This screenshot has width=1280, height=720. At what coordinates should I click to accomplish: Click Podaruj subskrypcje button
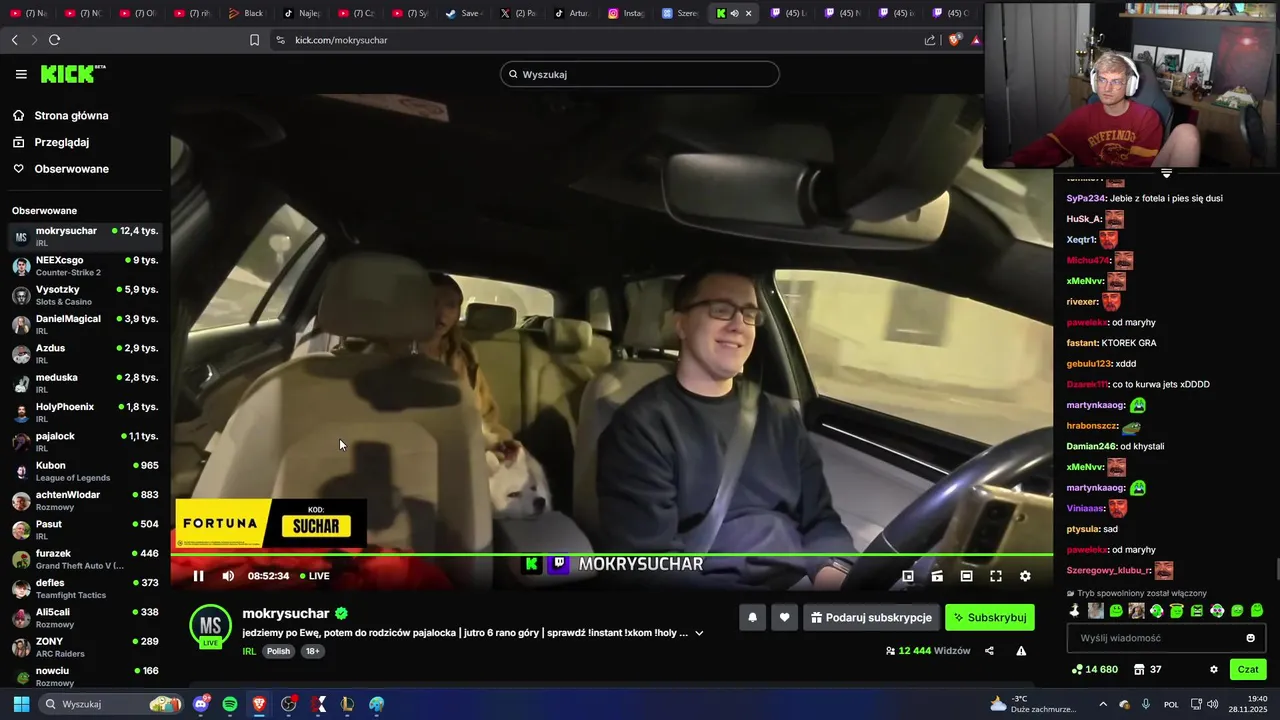coord(871,618)
